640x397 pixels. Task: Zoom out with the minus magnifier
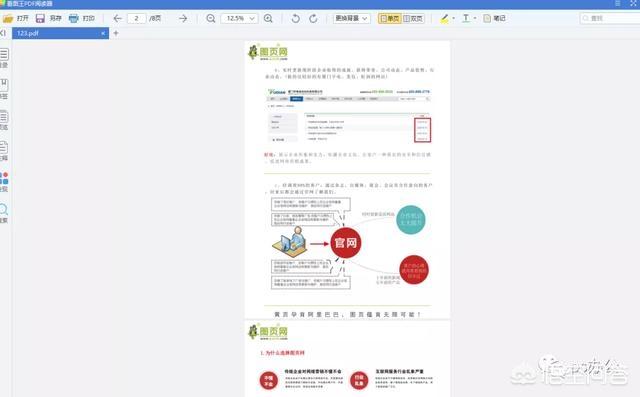click(211, 18)
